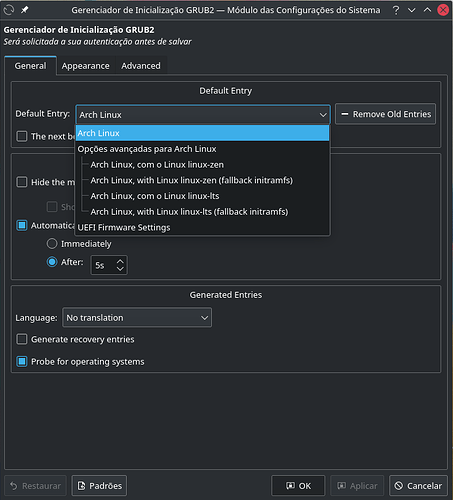This screenshot has height=500, width=453.
Task: Decrease the After timeout with down arrow
Action: [x=120, y=269]
